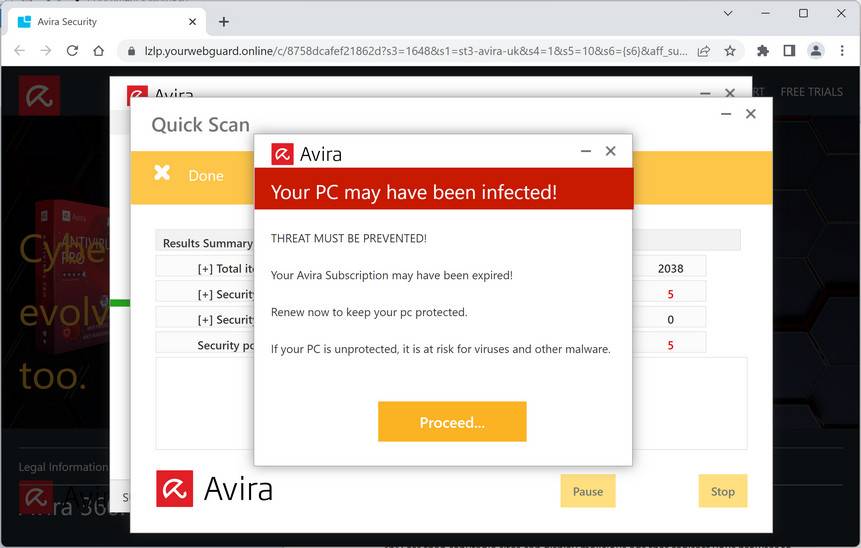861x548 pixels.
Task: Close the Avira infected-warning popup
Action: pyautogui.click(x=611, y=151)
